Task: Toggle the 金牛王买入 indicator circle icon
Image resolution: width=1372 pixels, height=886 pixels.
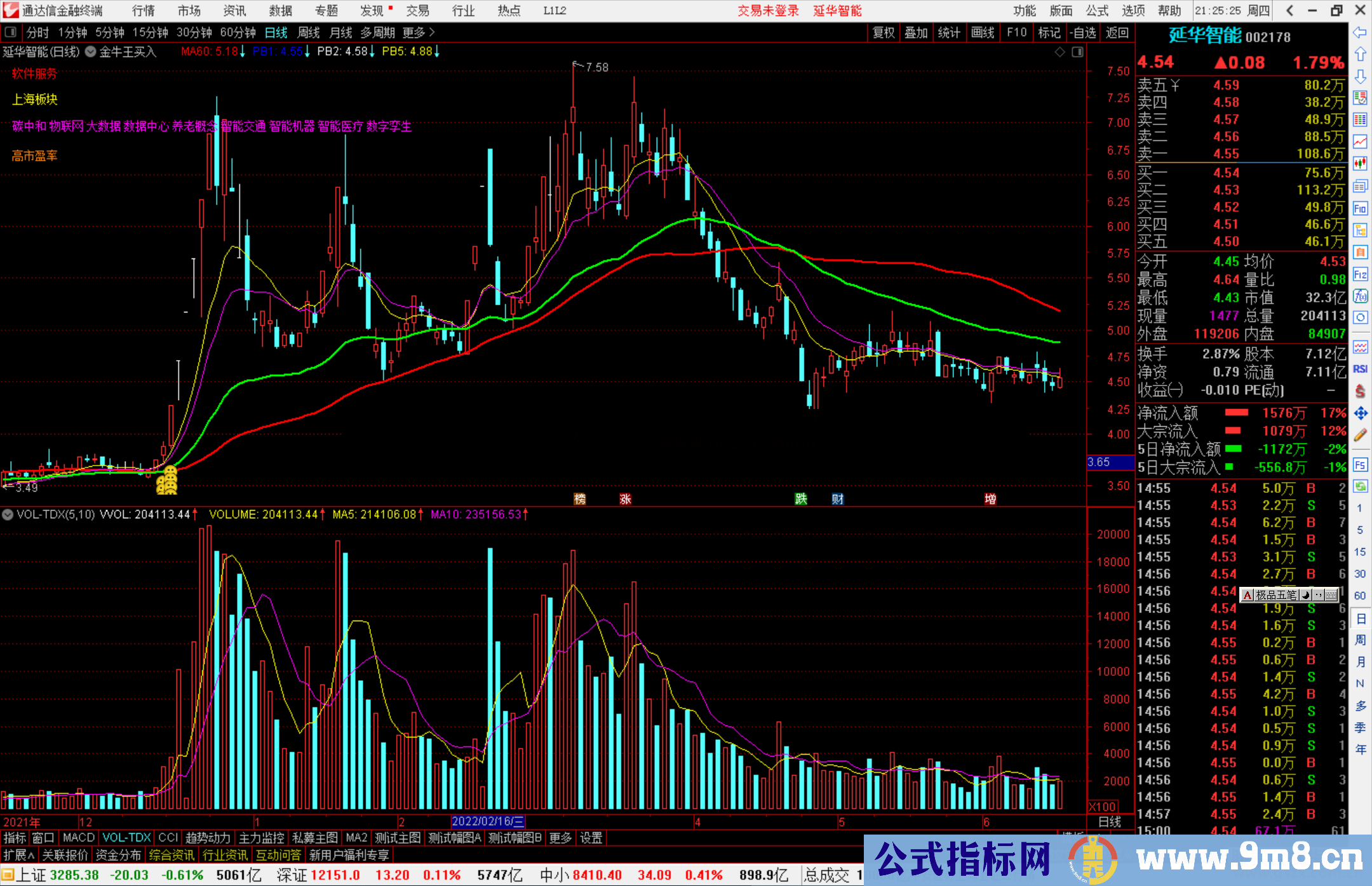Action: tap(91, 52)
